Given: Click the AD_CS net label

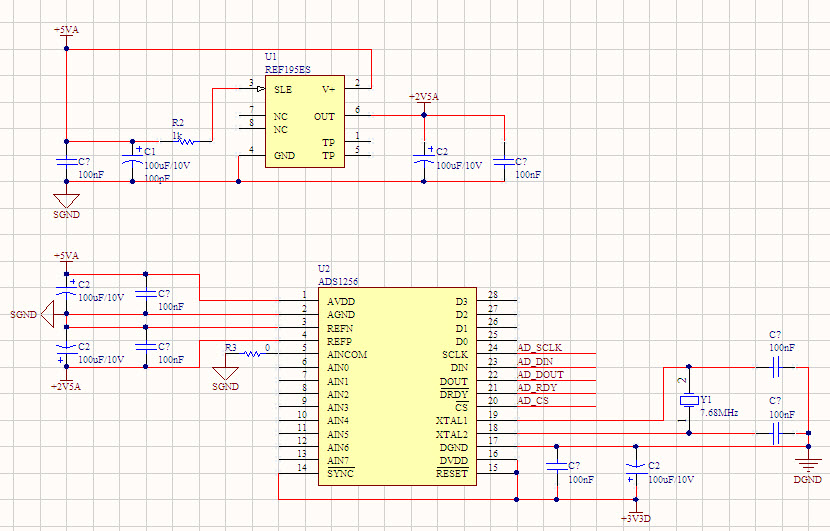Looking at the screenshot, I should pos(533,401).
